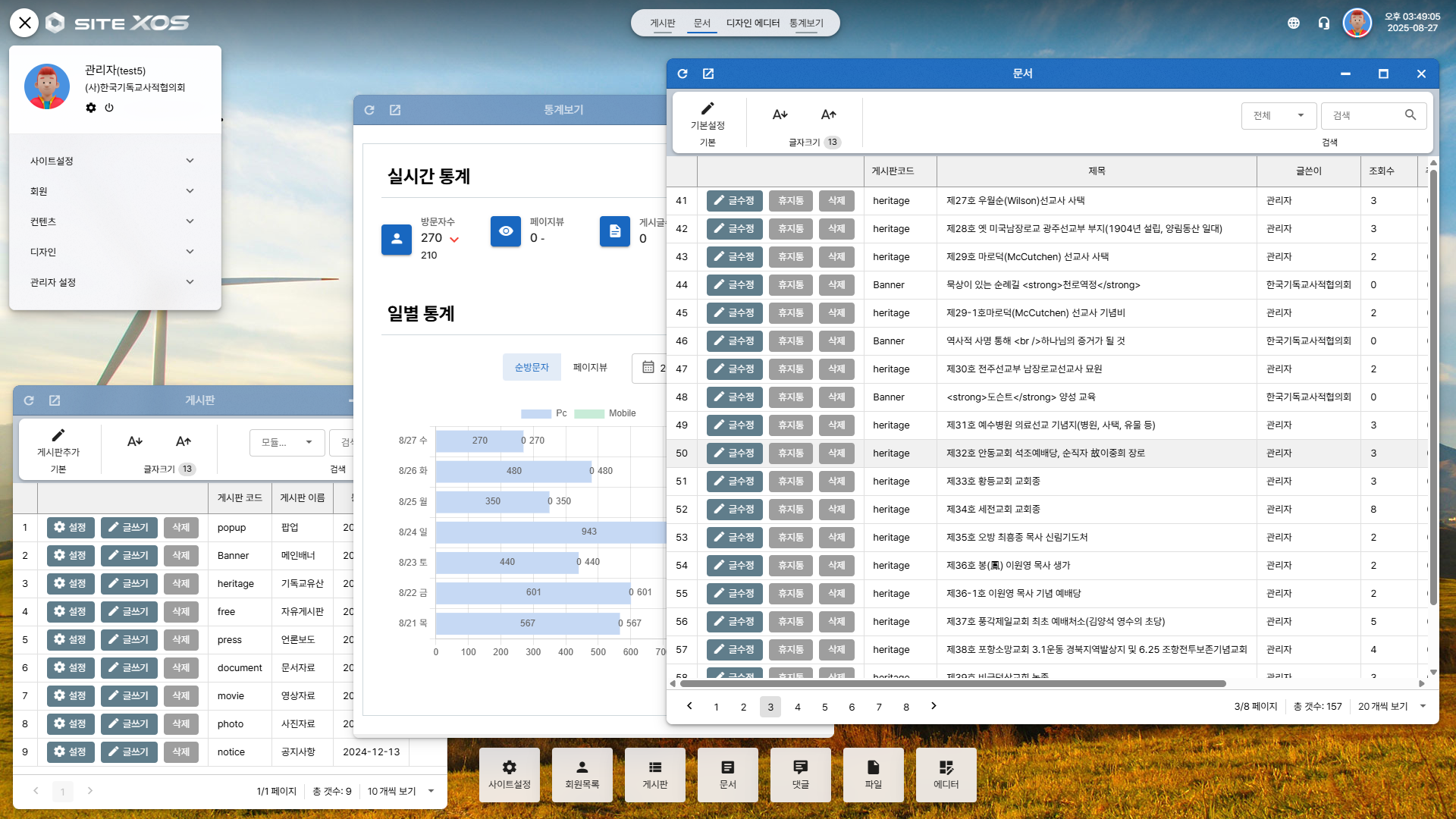Switch to 게시판 top tab
This screenshot has width=1456, height=819.
click(x=662, y=23)
